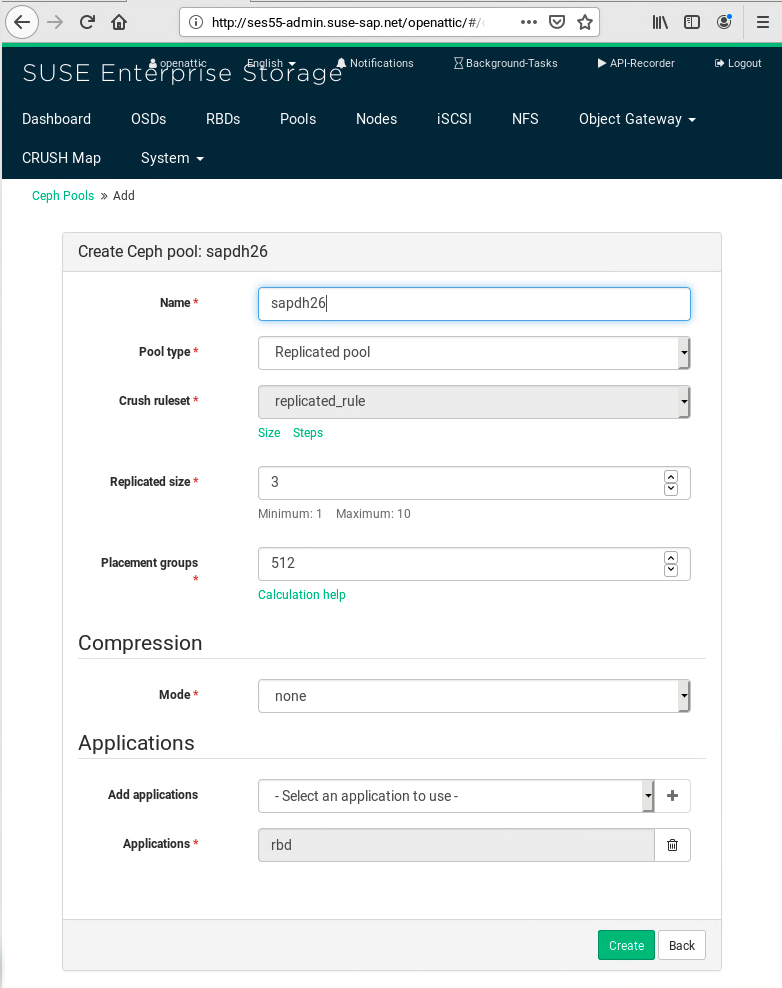
Task: Click the browser back arrow
Action: 22,22
